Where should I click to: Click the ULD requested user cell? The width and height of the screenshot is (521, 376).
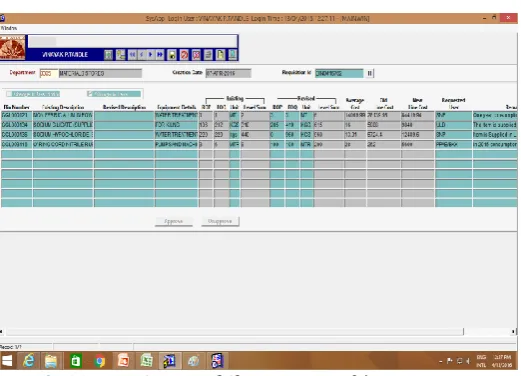click(453, 125)
